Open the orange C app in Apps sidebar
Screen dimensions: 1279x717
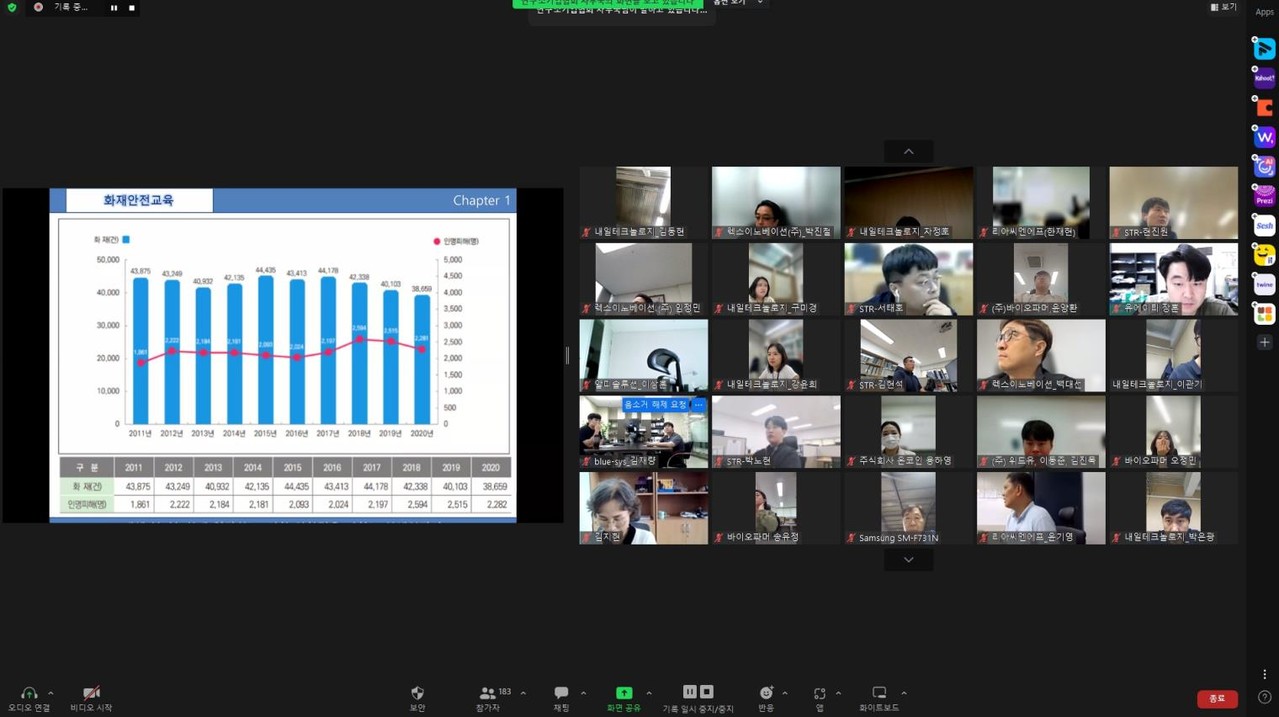tap(1264, 107)
